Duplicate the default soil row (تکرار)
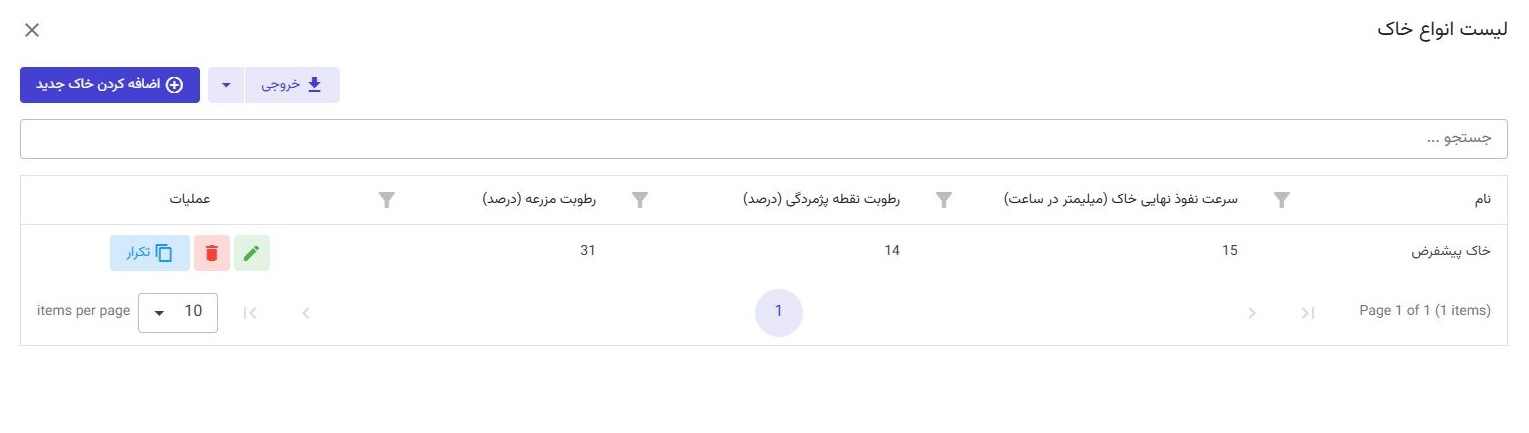This screenshot has width=1529, height=433. coord(149,253)
